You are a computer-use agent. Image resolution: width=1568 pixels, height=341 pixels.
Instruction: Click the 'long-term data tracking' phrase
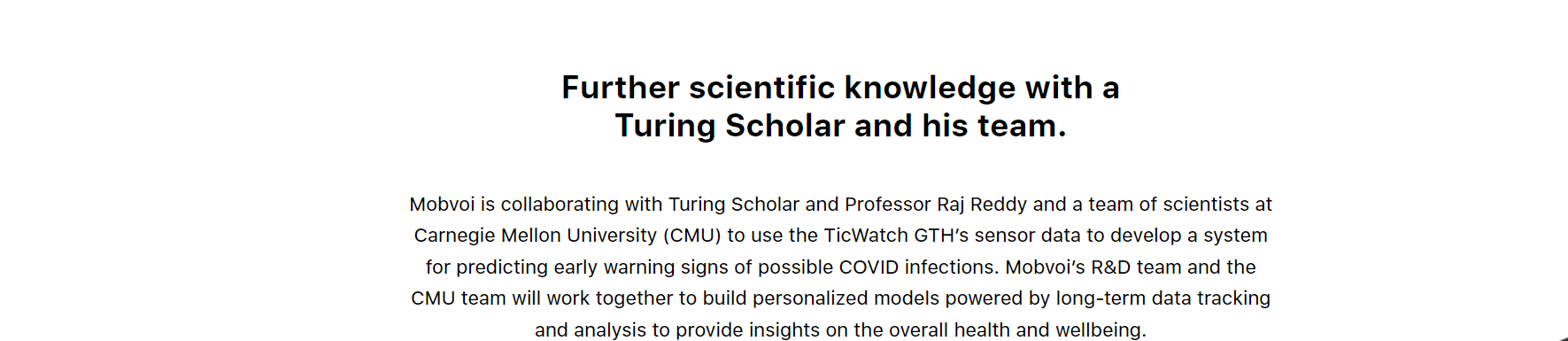(1162, 298)
